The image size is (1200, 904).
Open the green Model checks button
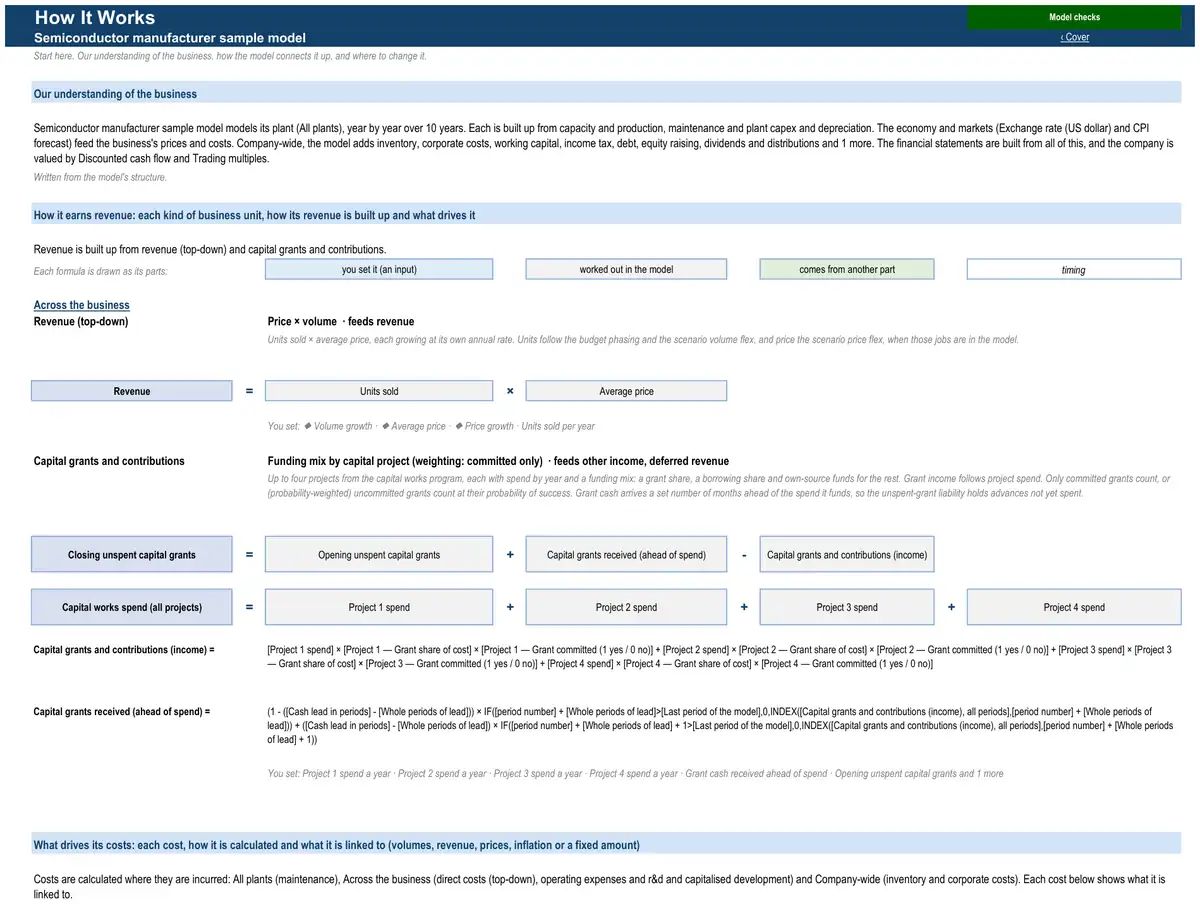(1074, 17)
